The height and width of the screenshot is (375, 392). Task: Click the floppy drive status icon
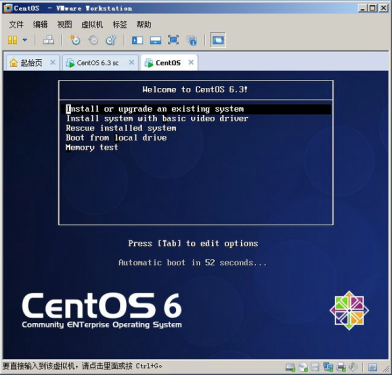[315, 367]
